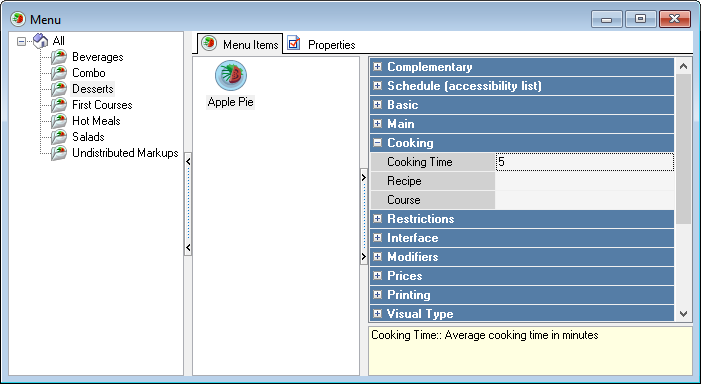Screen dimensions: 701x384
Task: Select Salads category in tree
Action: click(88, 137)
